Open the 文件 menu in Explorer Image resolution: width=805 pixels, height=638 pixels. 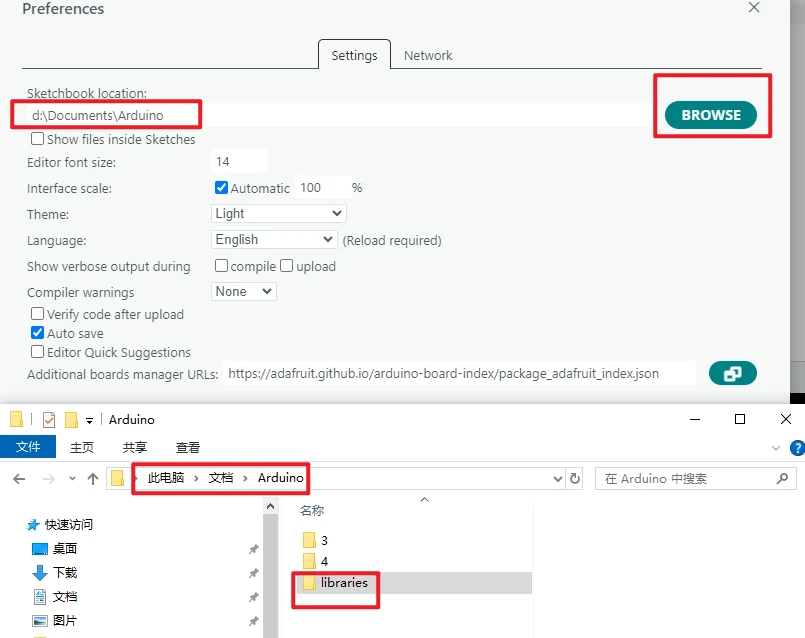[x=28, y=447]
